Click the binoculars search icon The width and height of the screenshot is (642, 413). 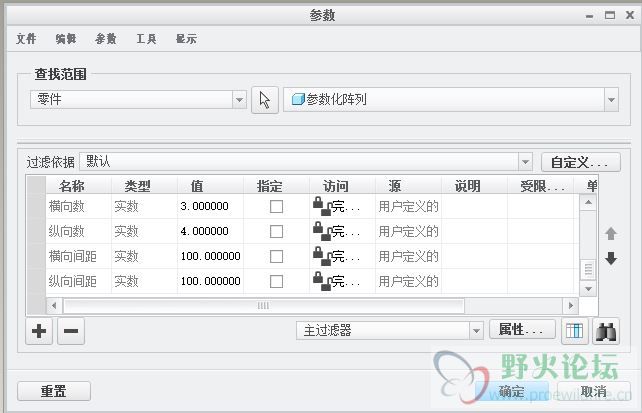606,331
